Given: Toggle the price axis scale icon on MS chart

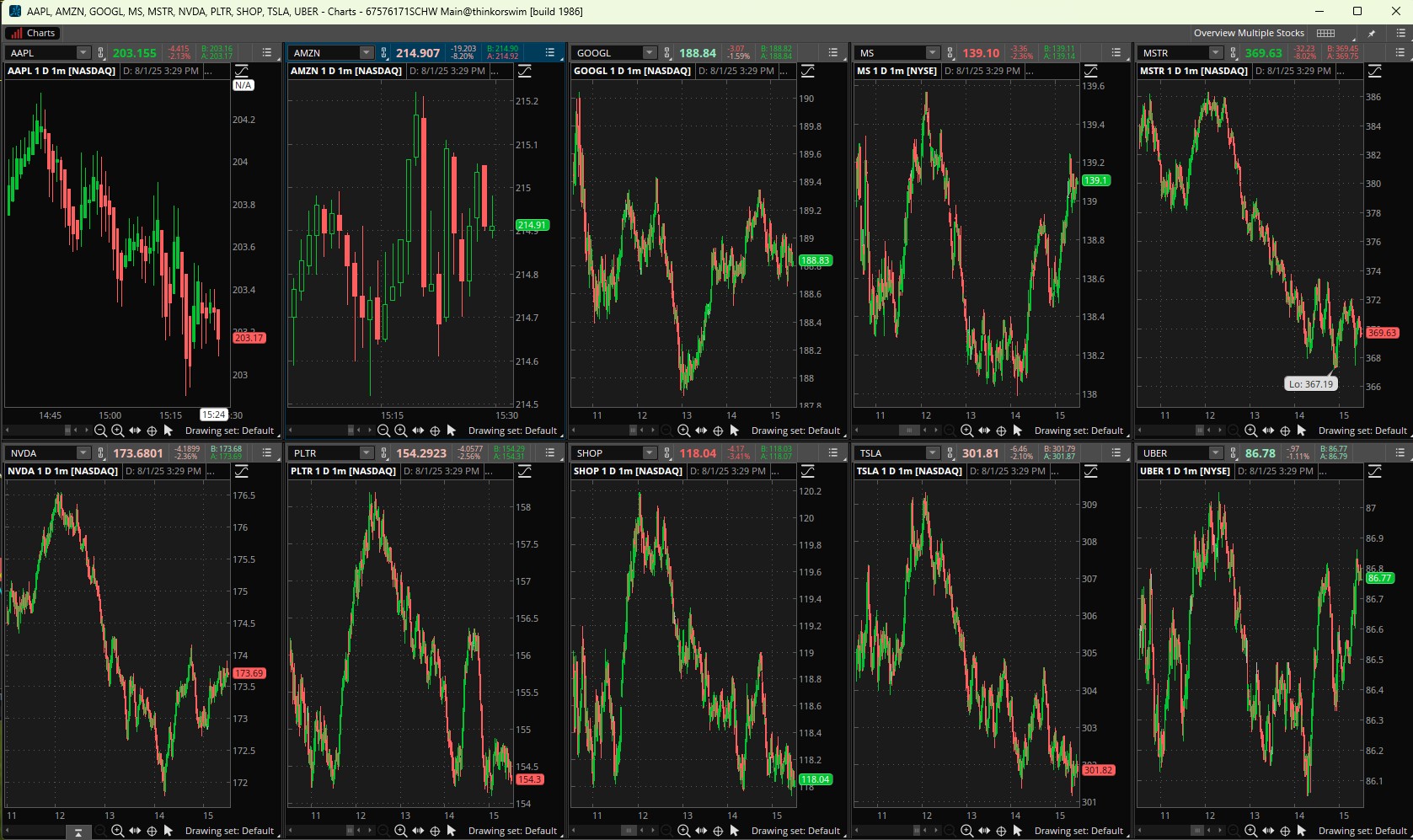Looking at the screenshot, I should (1091, 71).
